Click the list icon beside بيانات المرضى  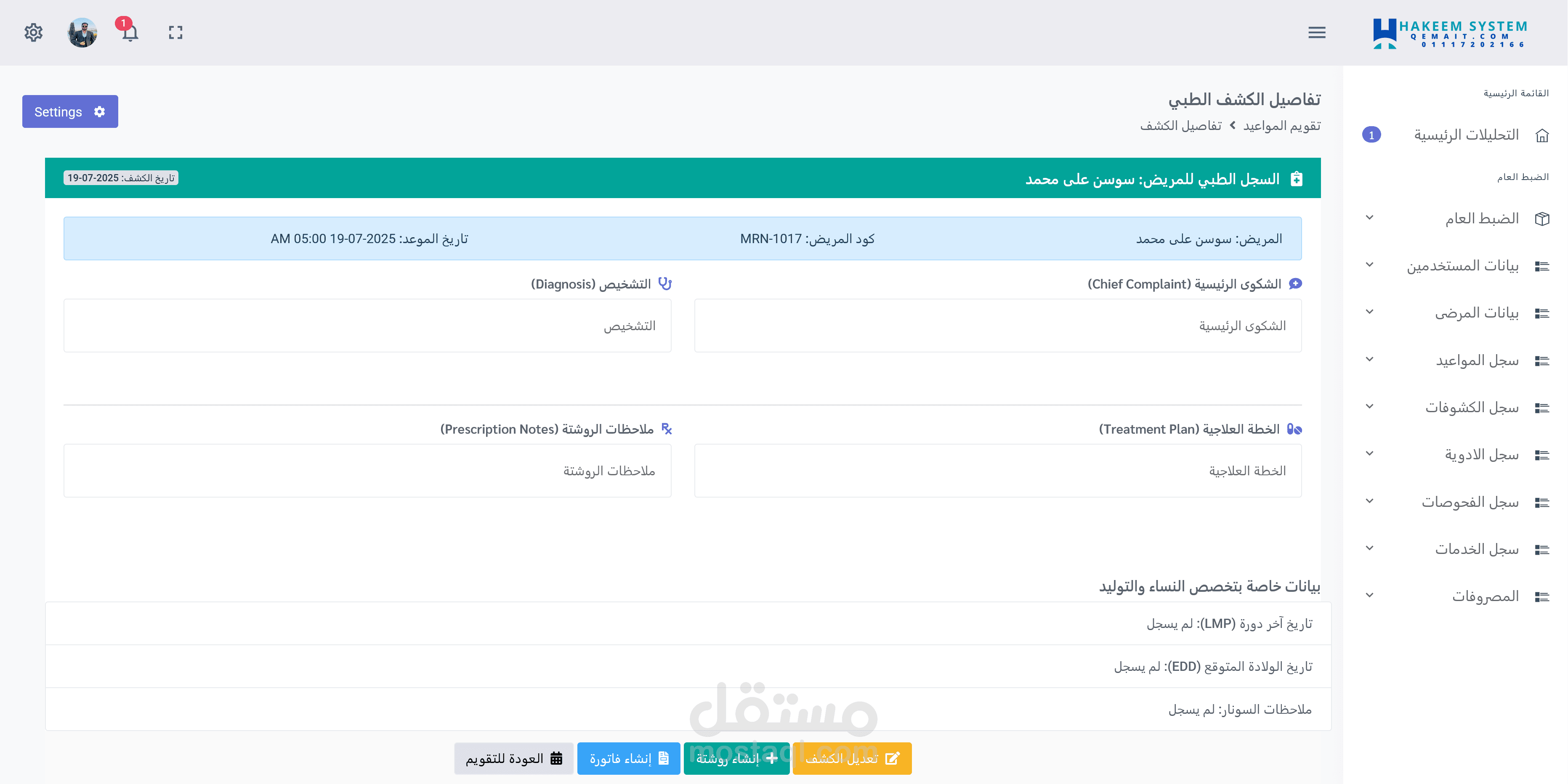1542,313
